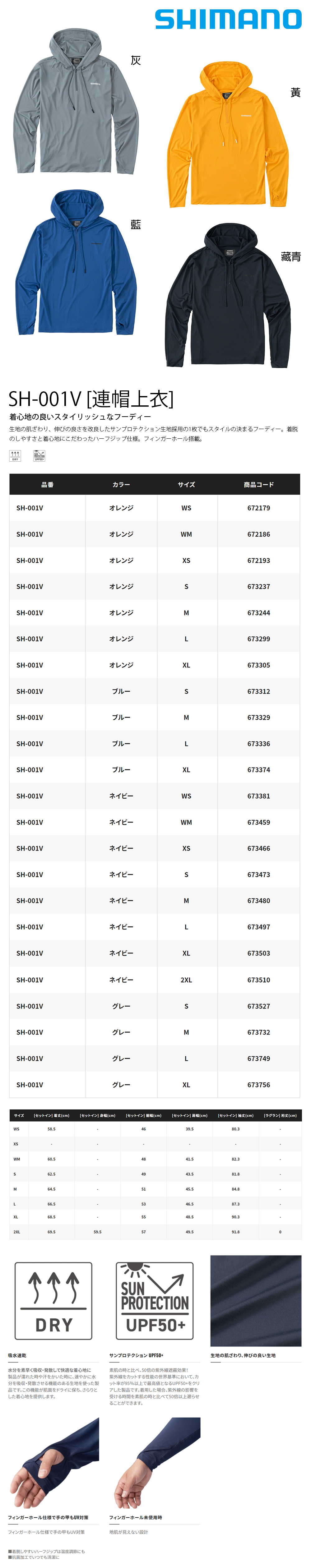The image size is (311, 1568).
Task: Click the SHIMANO logo at top
Action: pos(228,19)
